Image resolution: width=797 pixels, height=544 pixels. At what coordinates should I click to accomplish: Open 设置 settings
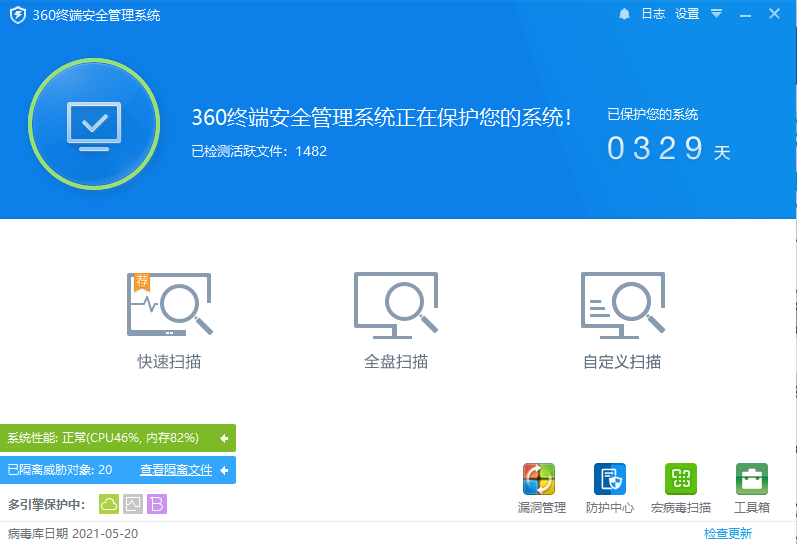(x=687, y=14)
